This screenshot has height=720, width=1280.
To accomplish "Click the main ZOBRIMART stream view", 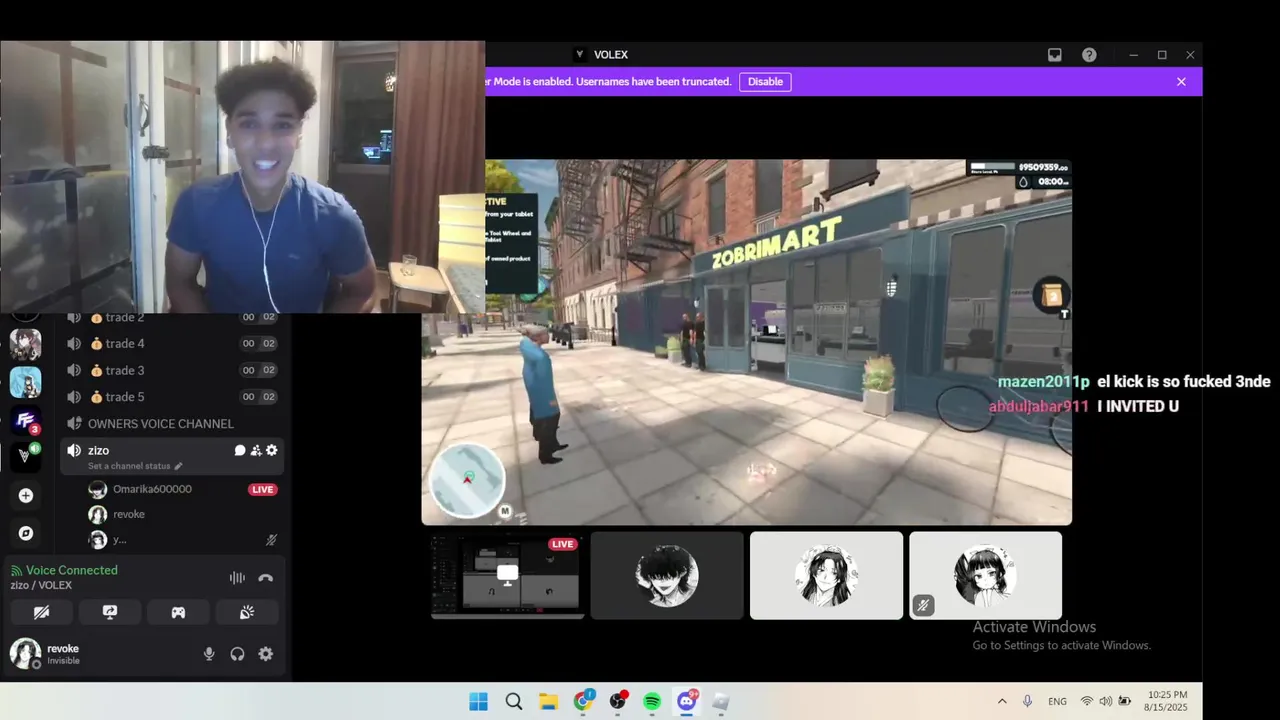I will (747, 342).
